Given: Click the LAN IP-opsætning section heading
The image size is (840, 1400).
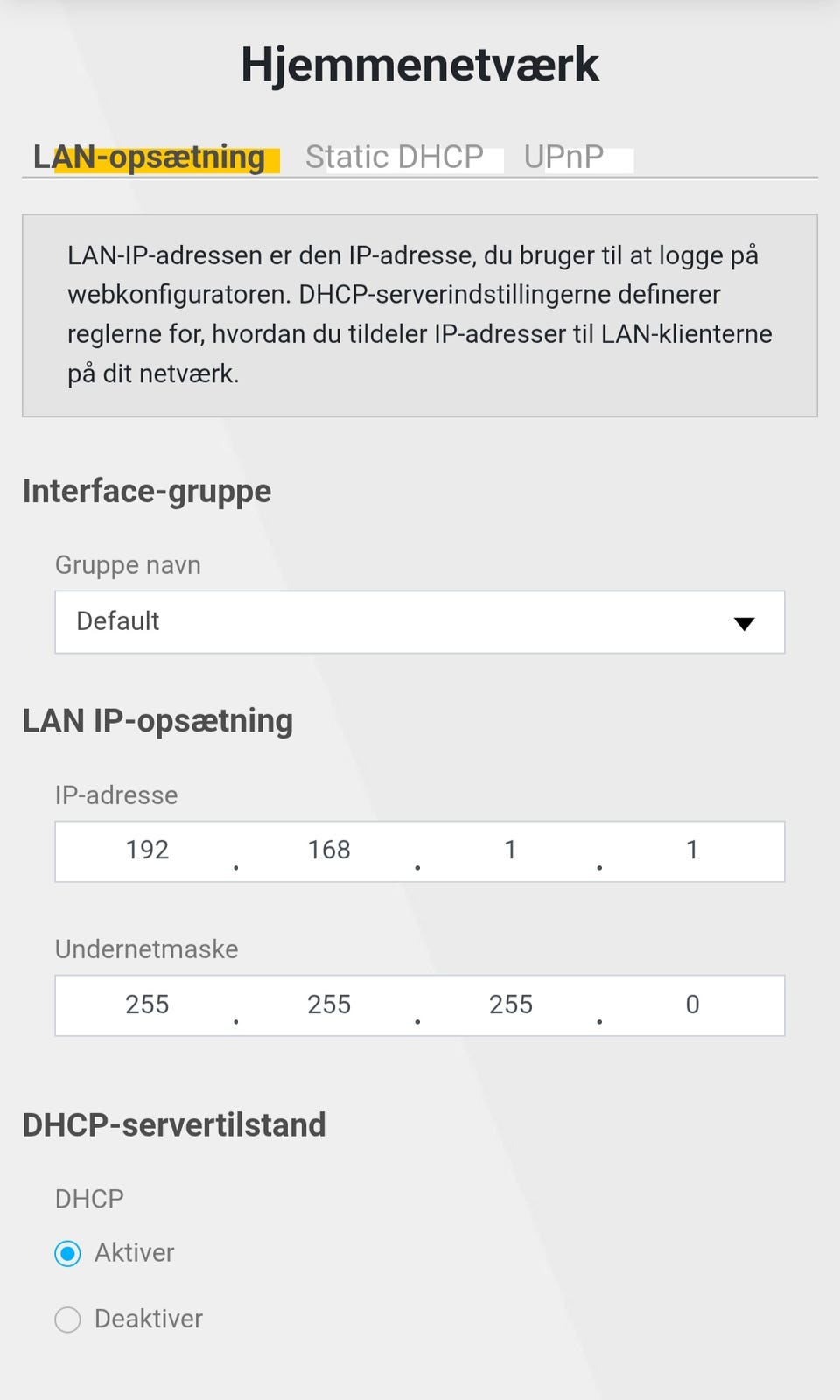Looking at the screenshot, I should coord(157,721).
